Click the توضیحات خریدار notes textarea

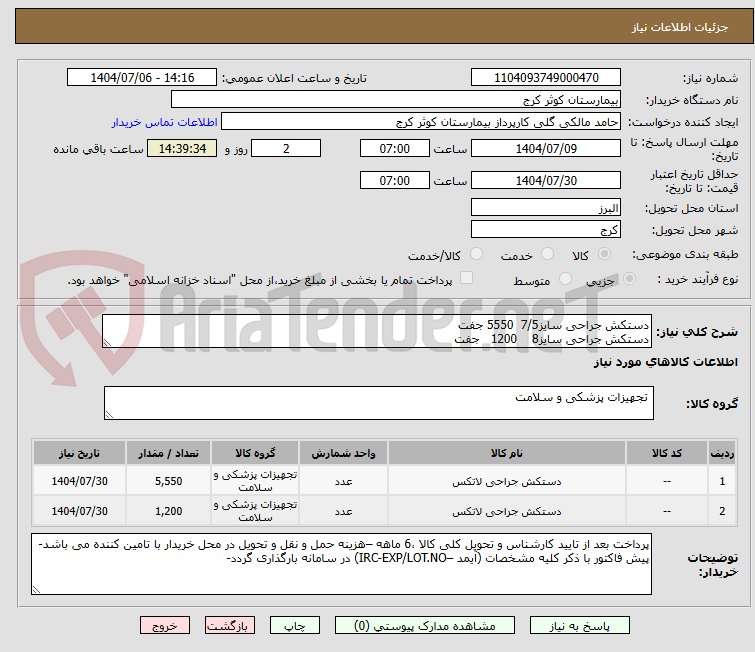pyautogui.click(x=341, y=564)
